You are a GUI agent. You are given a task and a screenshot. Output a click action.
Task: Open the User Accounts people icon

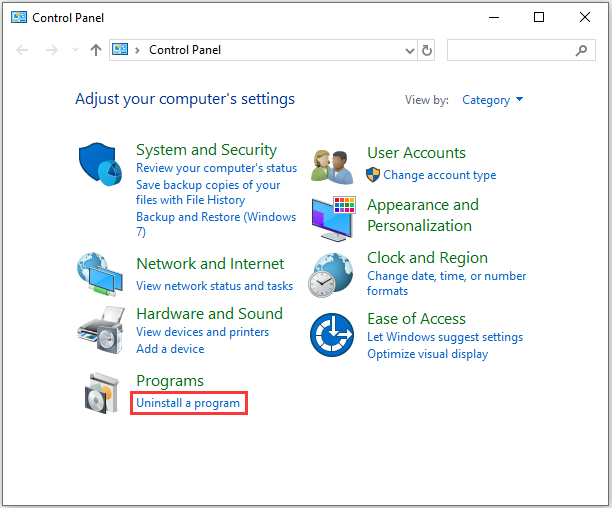pos(332,167)
